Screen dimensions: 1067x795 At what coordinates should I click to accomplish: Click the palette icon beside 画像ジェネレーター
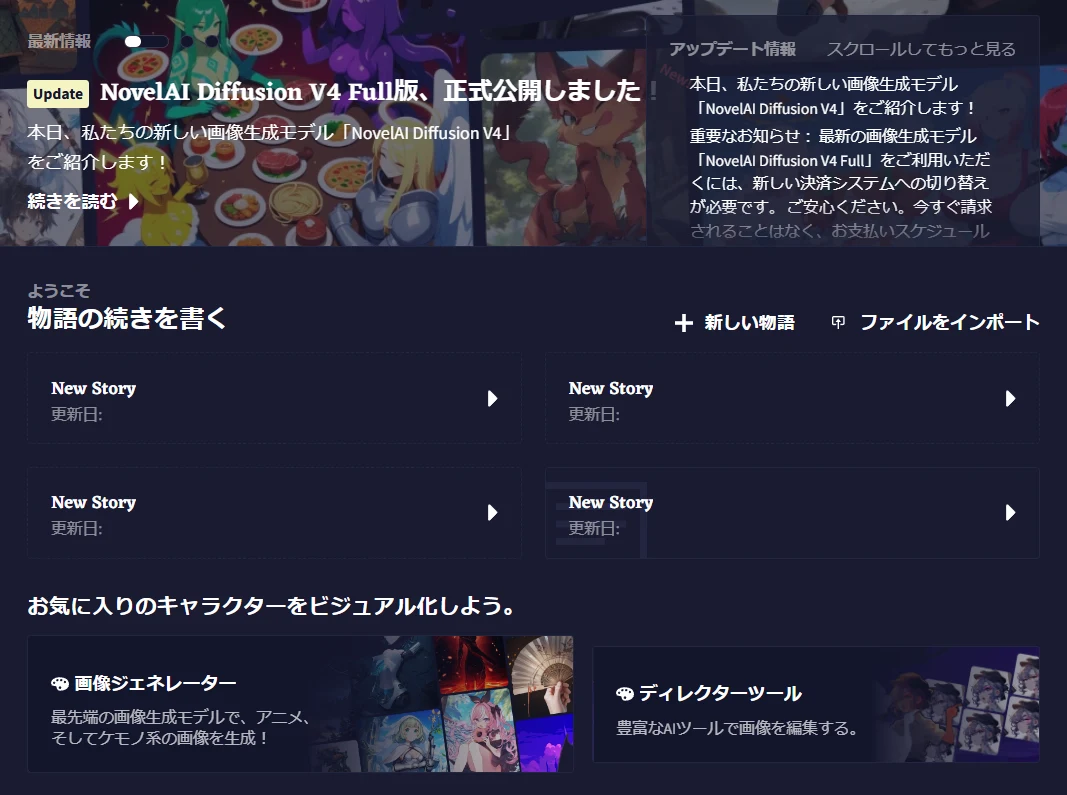(60, 683)
